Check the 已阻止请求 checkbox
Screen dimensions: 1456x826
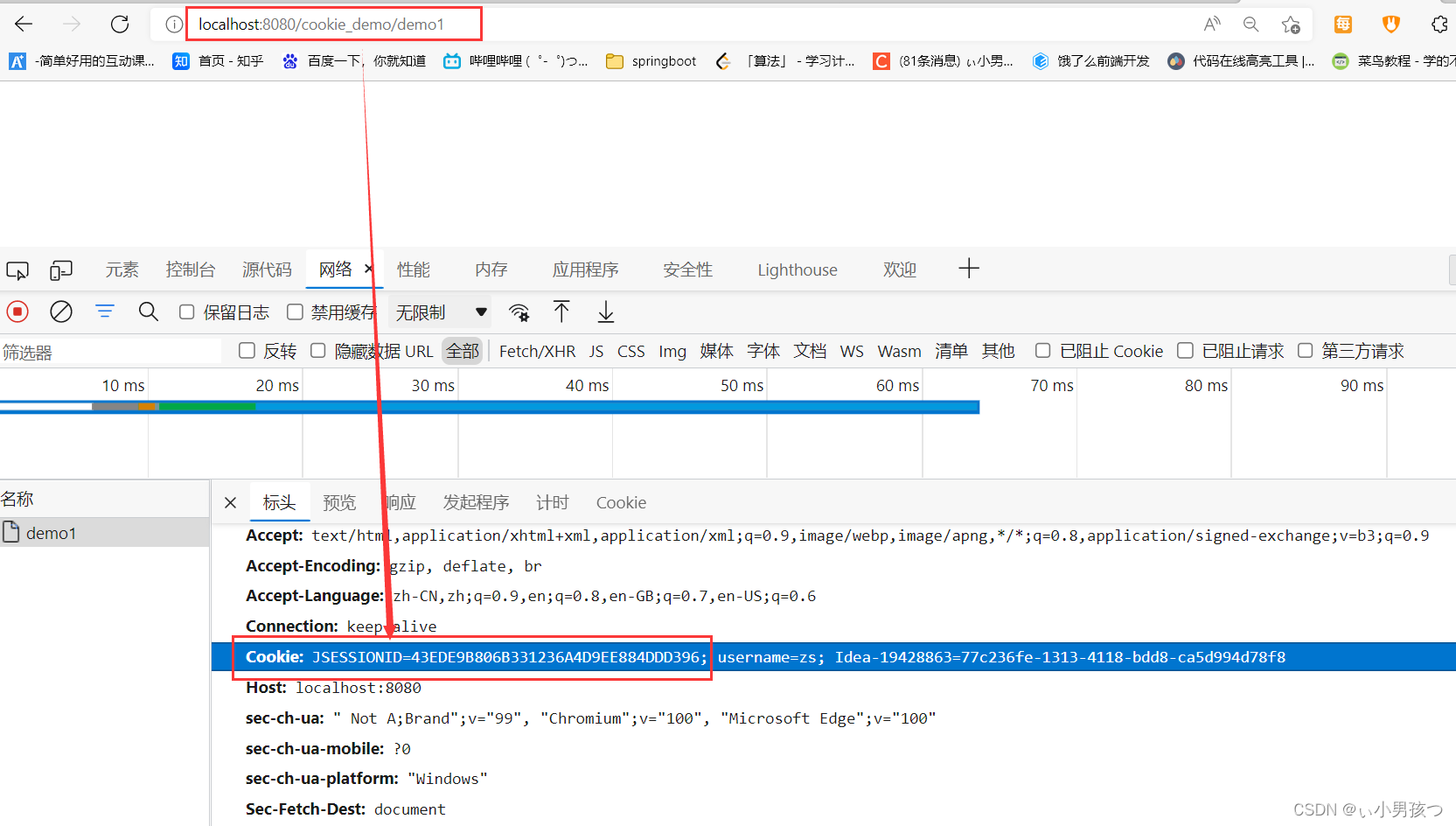1185,350
